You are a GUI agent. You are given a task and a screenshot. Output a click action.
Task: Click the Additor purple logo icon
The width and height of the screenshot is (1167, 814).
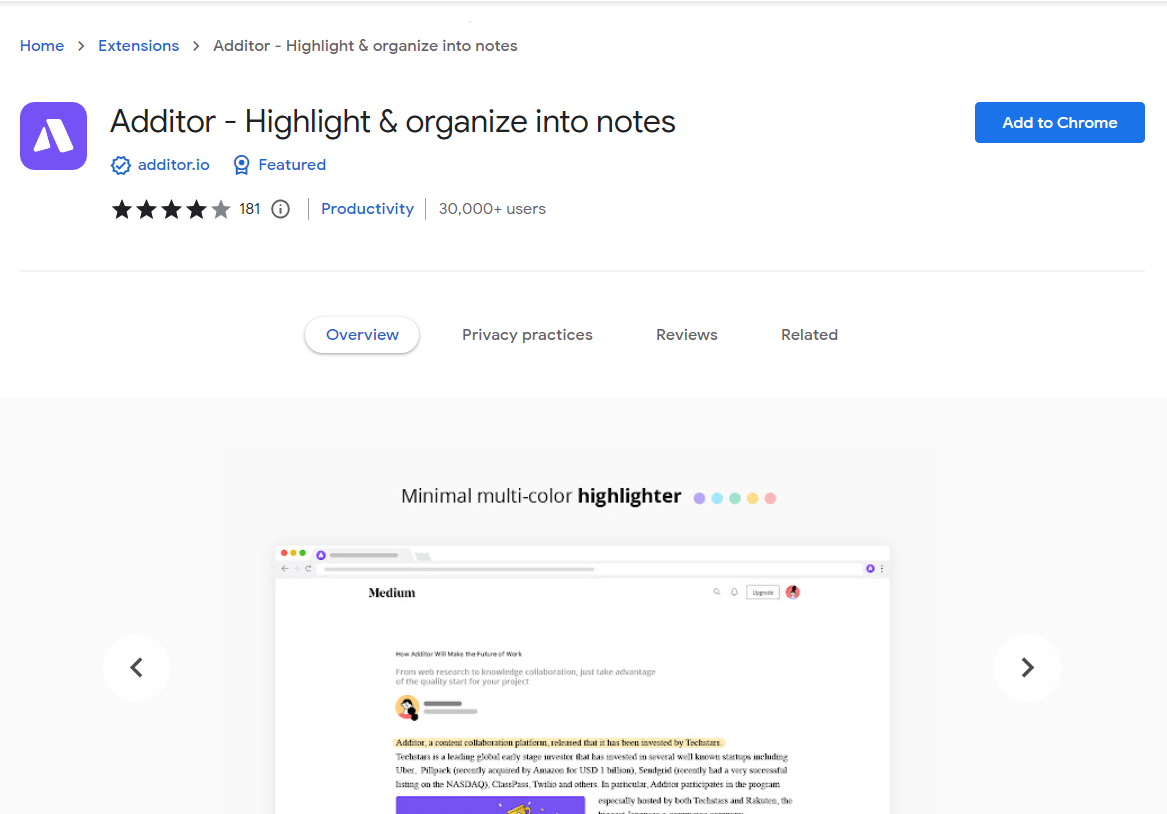pyautogui.click(x=53, y=136)
